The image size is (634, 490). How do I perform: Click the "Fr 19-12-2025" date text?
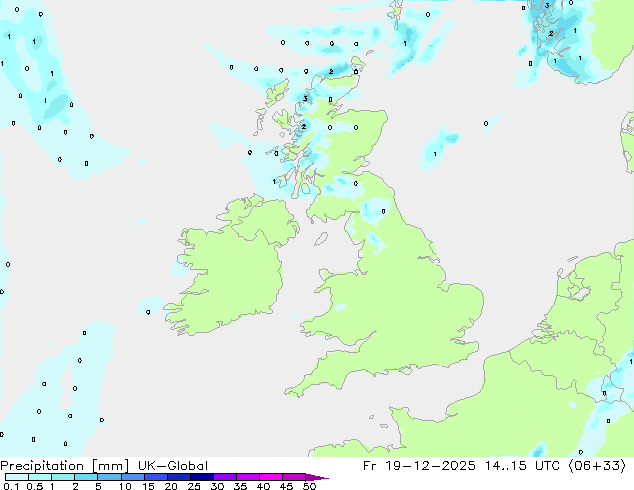[419, 466]
